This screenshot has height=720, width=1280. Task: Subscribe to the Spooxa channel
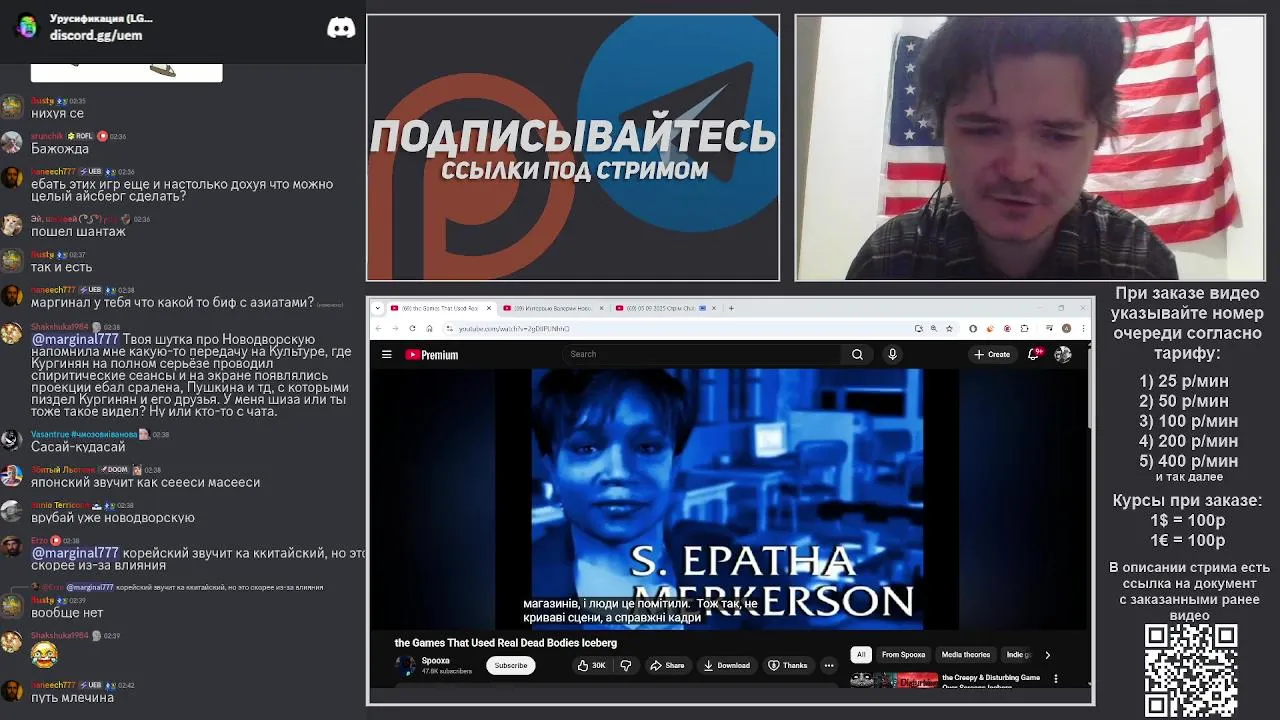(510, 665)
